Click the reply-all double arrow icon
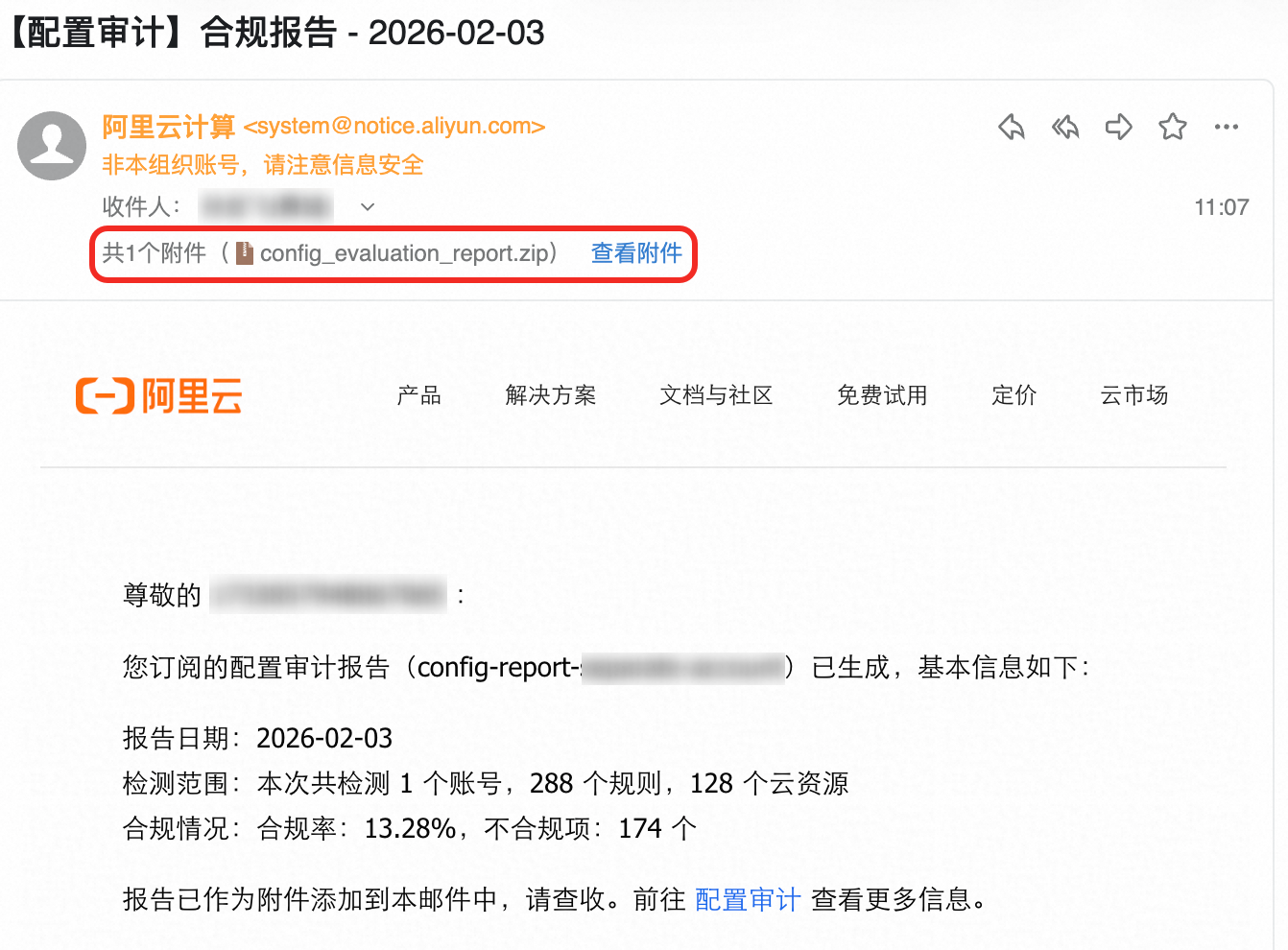Image resolution: width=1288 pixels, height=950 pixels. (1065, 127)
